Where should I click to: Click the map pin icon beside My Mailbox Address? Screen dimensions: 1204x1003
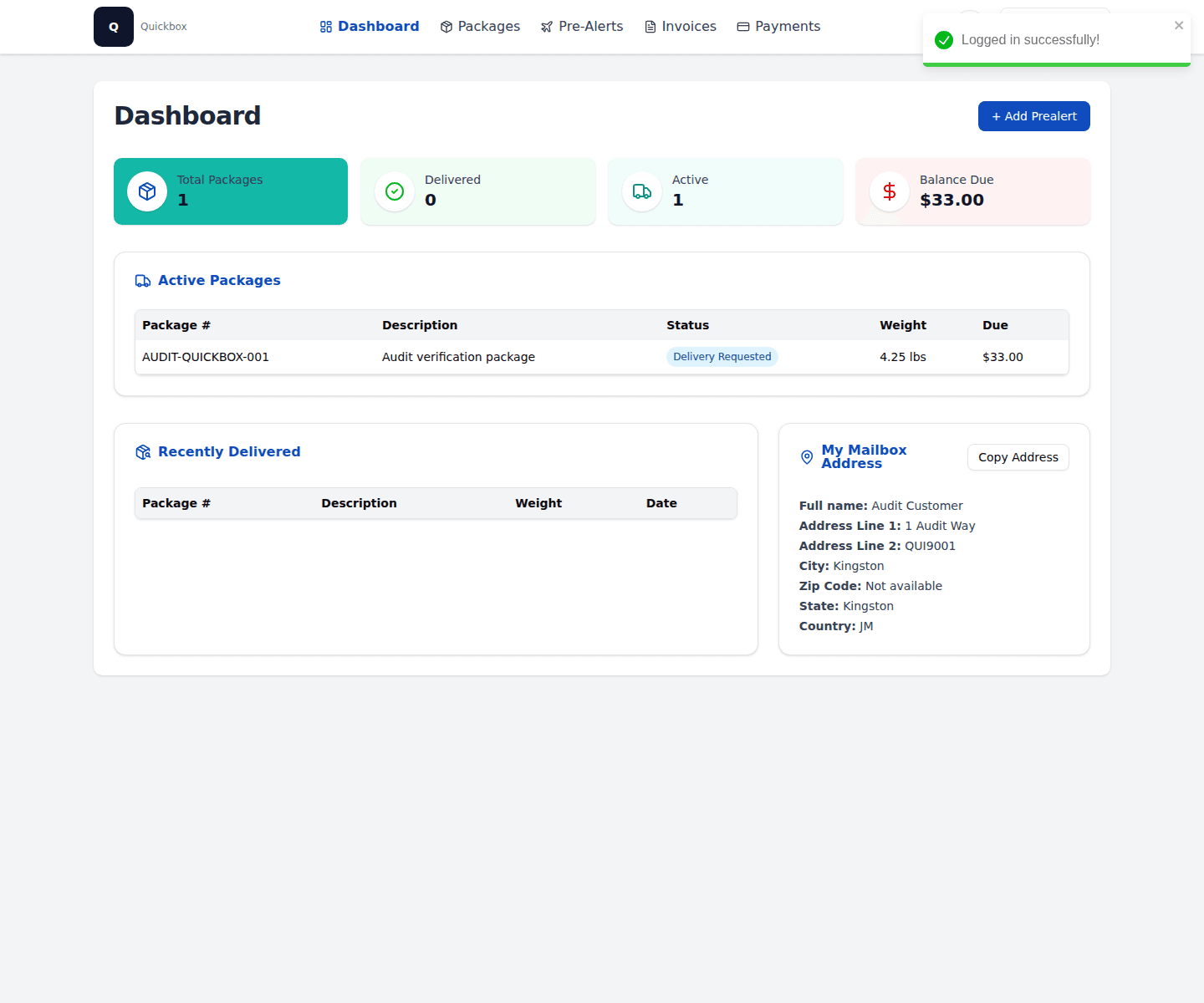pyautogui.click(x=806, y=457)
